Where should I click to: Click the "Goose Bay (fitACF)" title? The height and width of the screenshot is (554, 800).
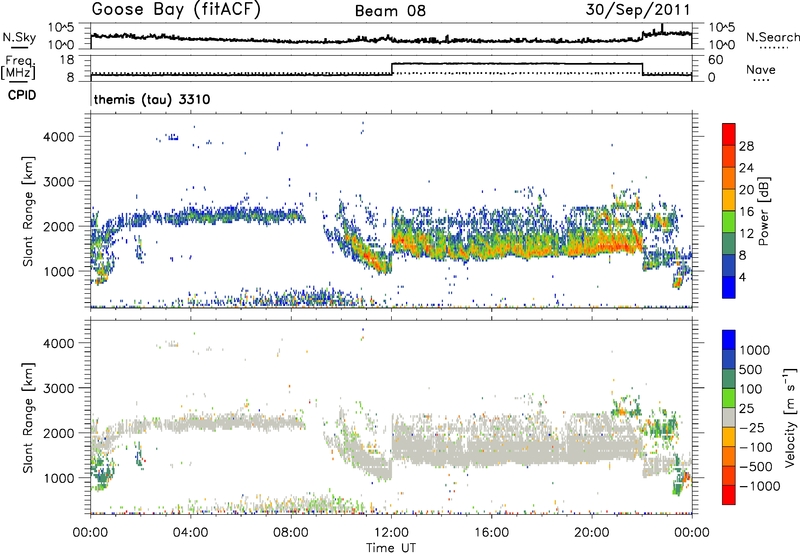pos(176,10)
